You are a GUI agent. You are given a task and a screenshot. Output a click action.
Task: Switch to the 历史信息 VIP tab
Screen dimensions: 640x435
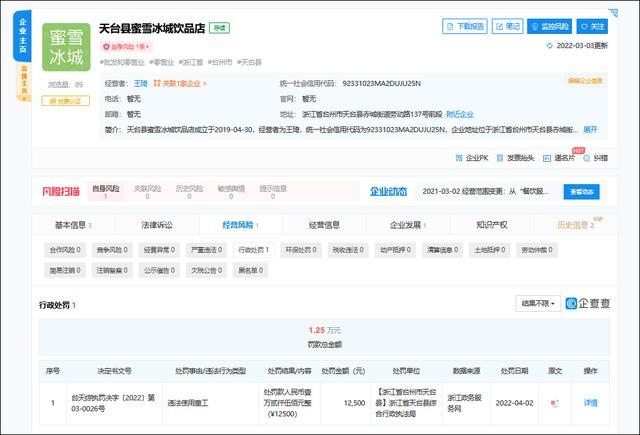(x=576, y=225)
